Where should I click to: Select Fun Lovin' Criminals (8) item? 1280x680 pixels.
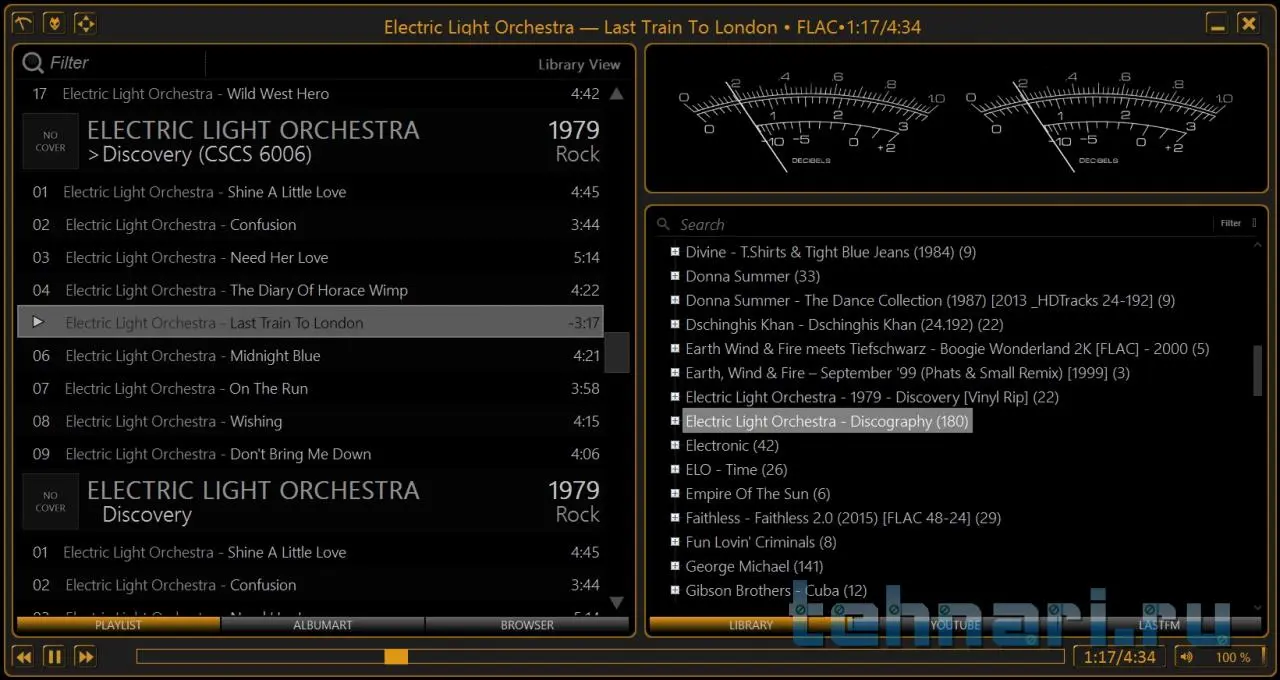click(x=760, y=542)
